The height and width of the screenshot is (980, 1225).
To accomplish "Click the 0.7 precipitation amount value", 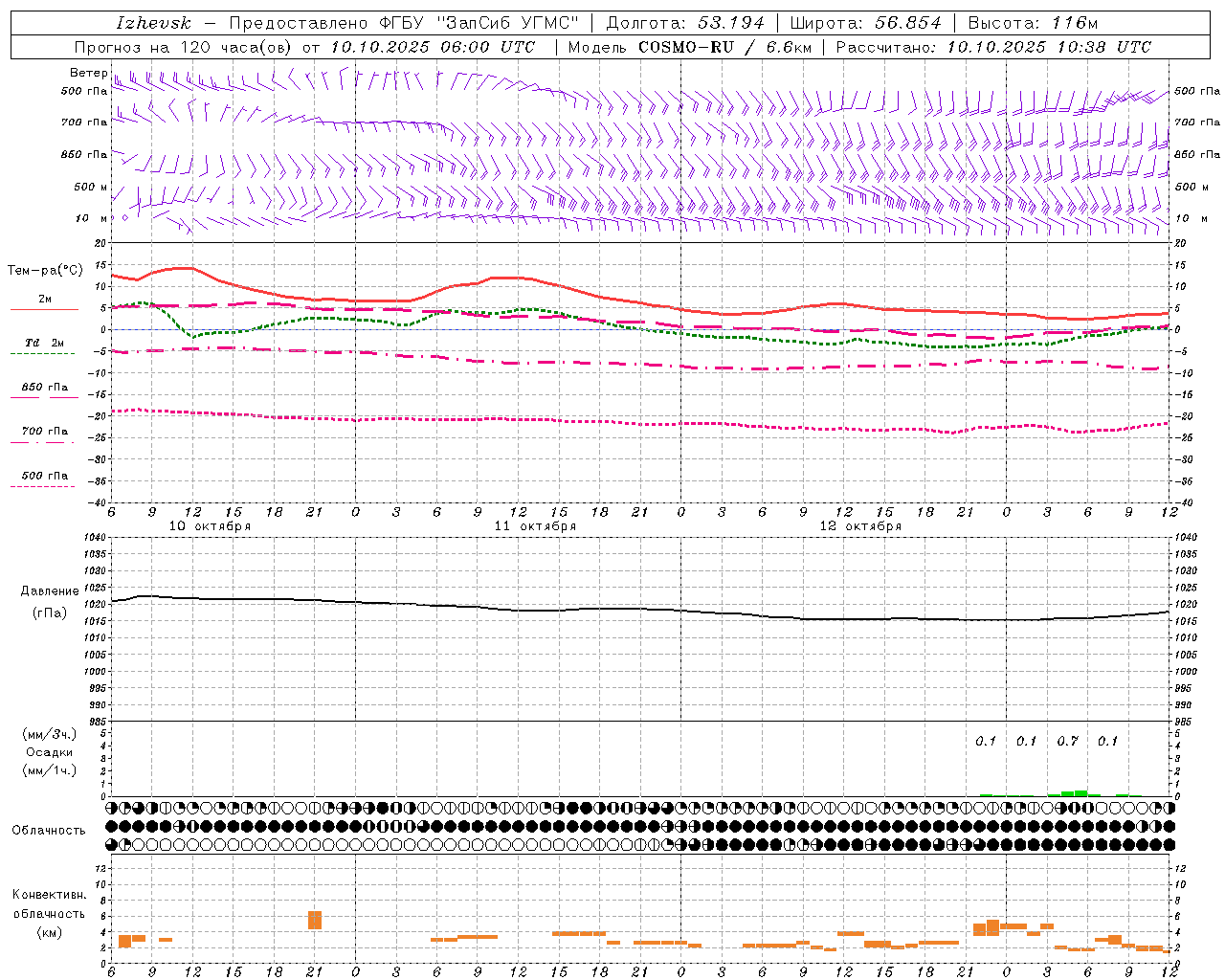I will coord(1067,741).
